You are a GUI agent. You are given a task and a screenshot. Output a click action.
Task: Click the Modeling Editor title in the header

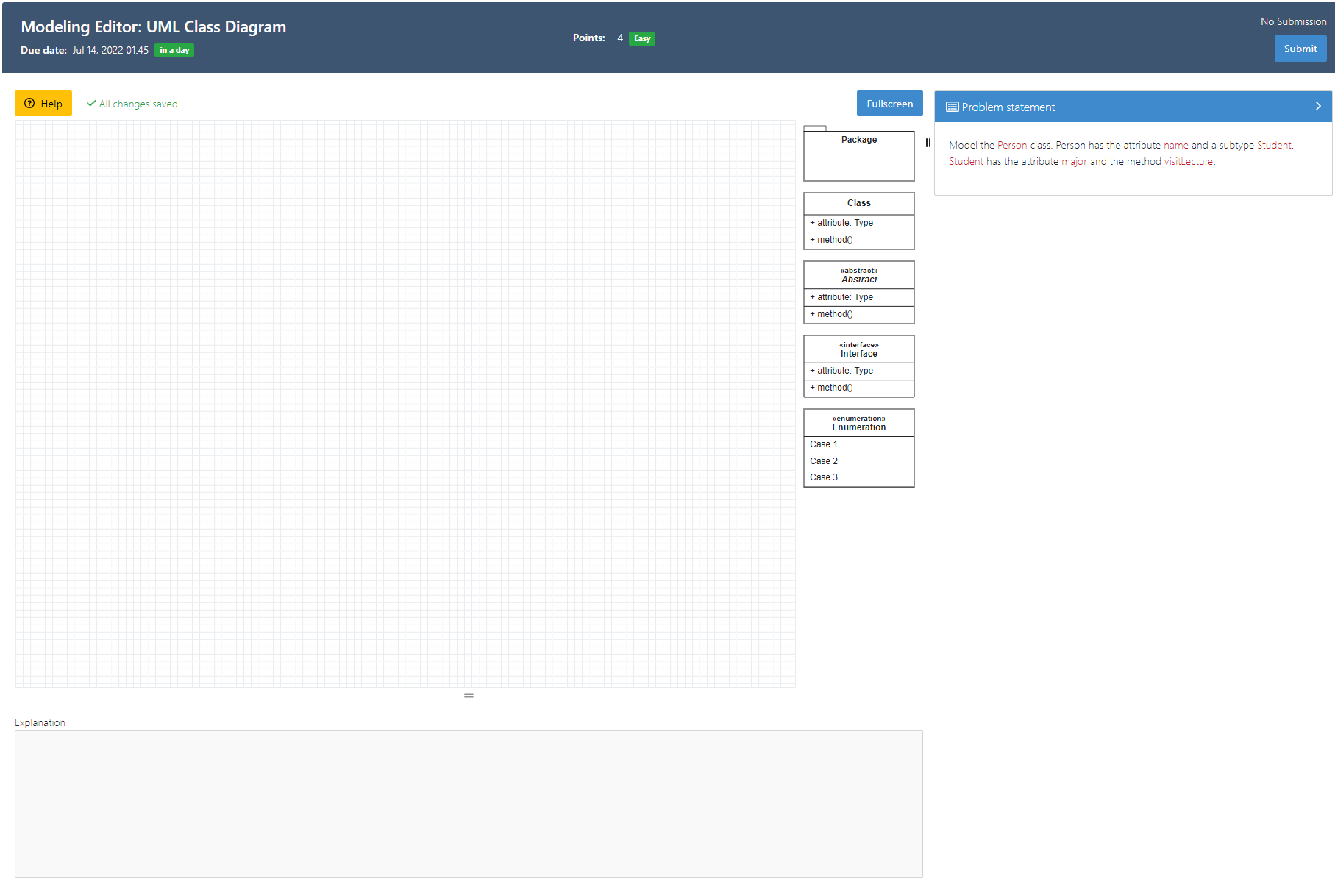click(x=153, y=26)
